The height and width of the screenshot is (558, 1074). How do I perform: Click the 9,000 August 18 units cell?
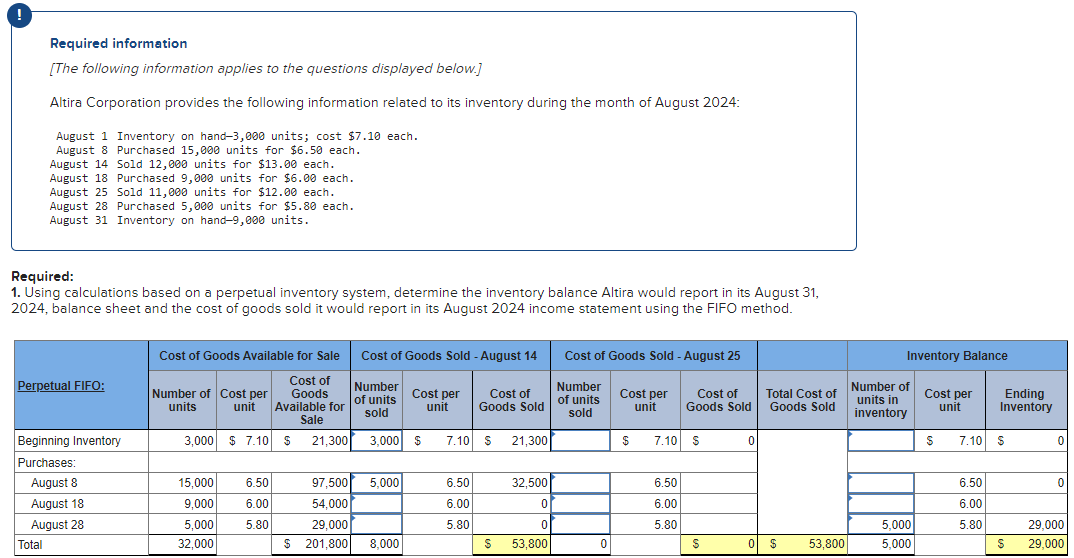pos(183,504)
